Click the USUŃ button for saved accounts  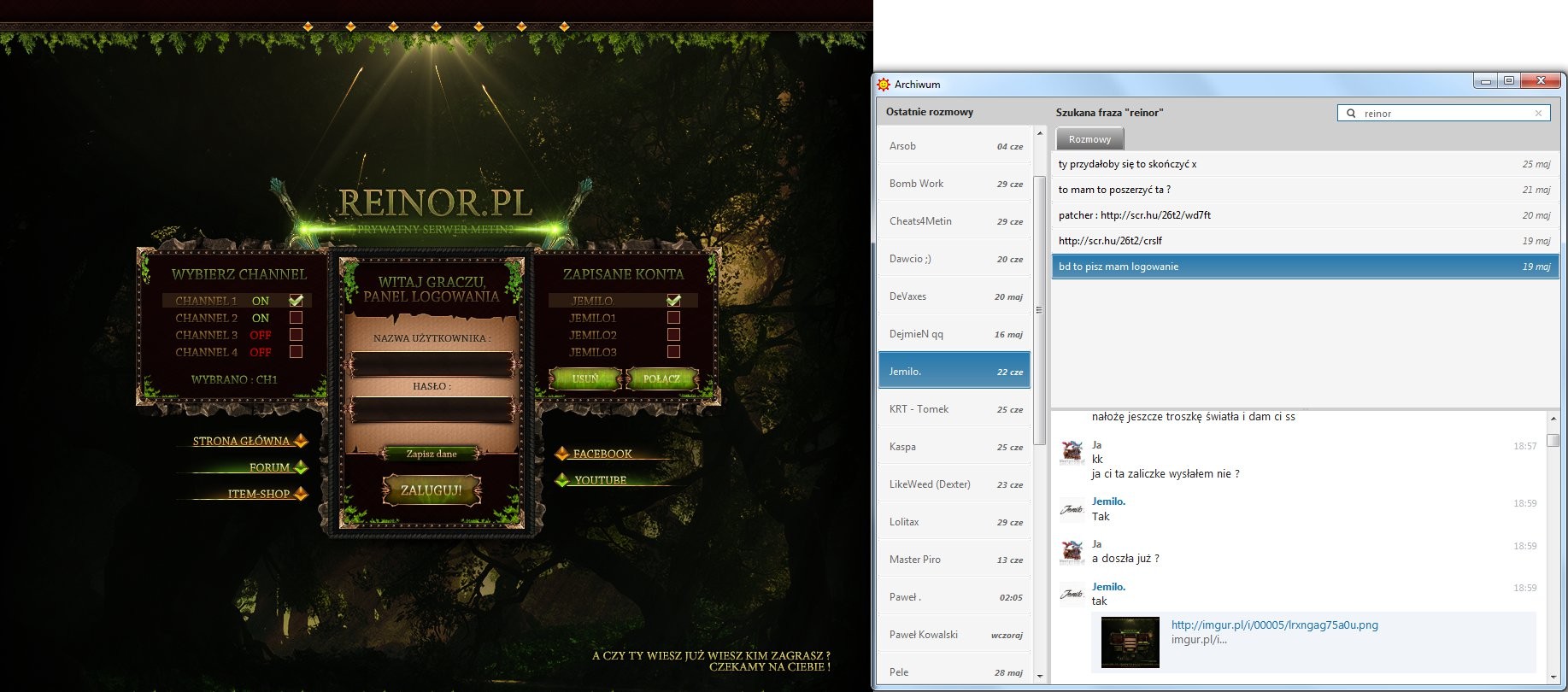coord(585,378)
